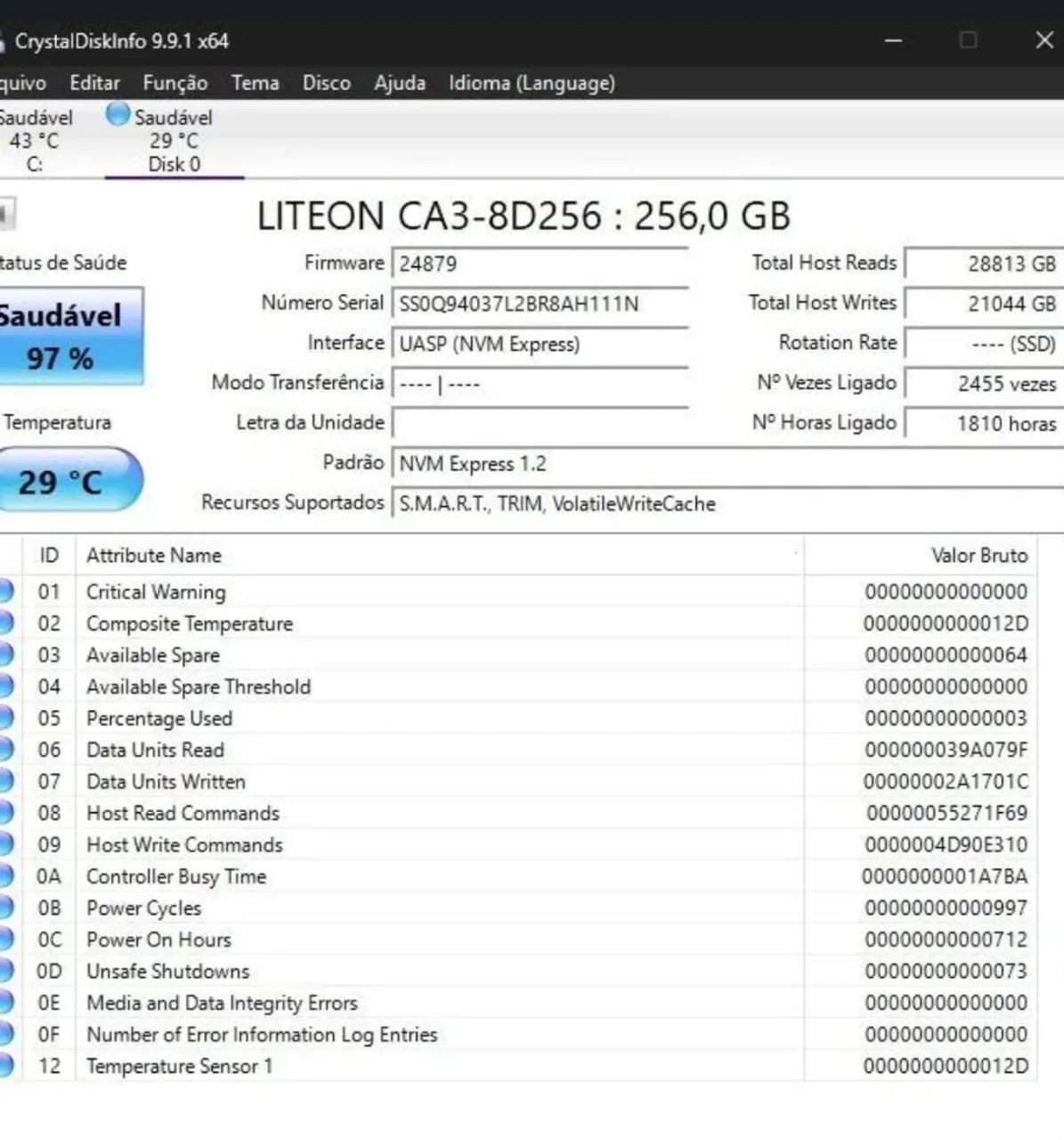Click the status orb for Power On Hours
This screenshot has width=1064, height=1140.
tap(5, 940)
